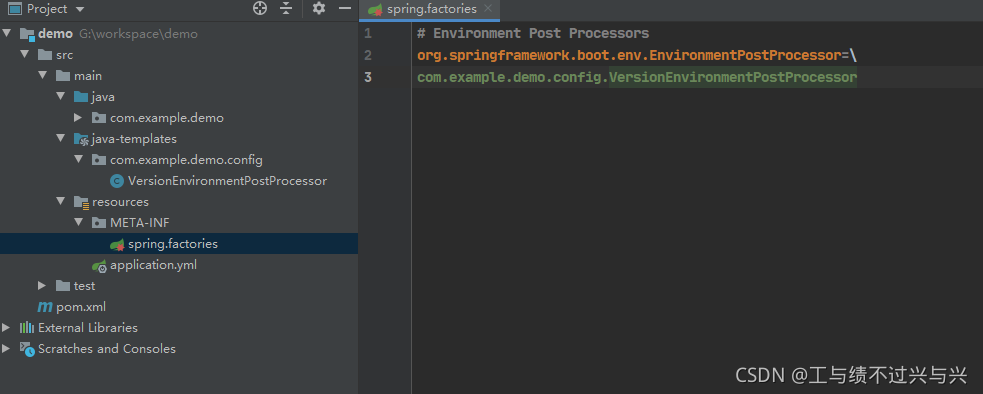Collapse the src folder arrow
This screenshot has height=394, width=983.
24,55
